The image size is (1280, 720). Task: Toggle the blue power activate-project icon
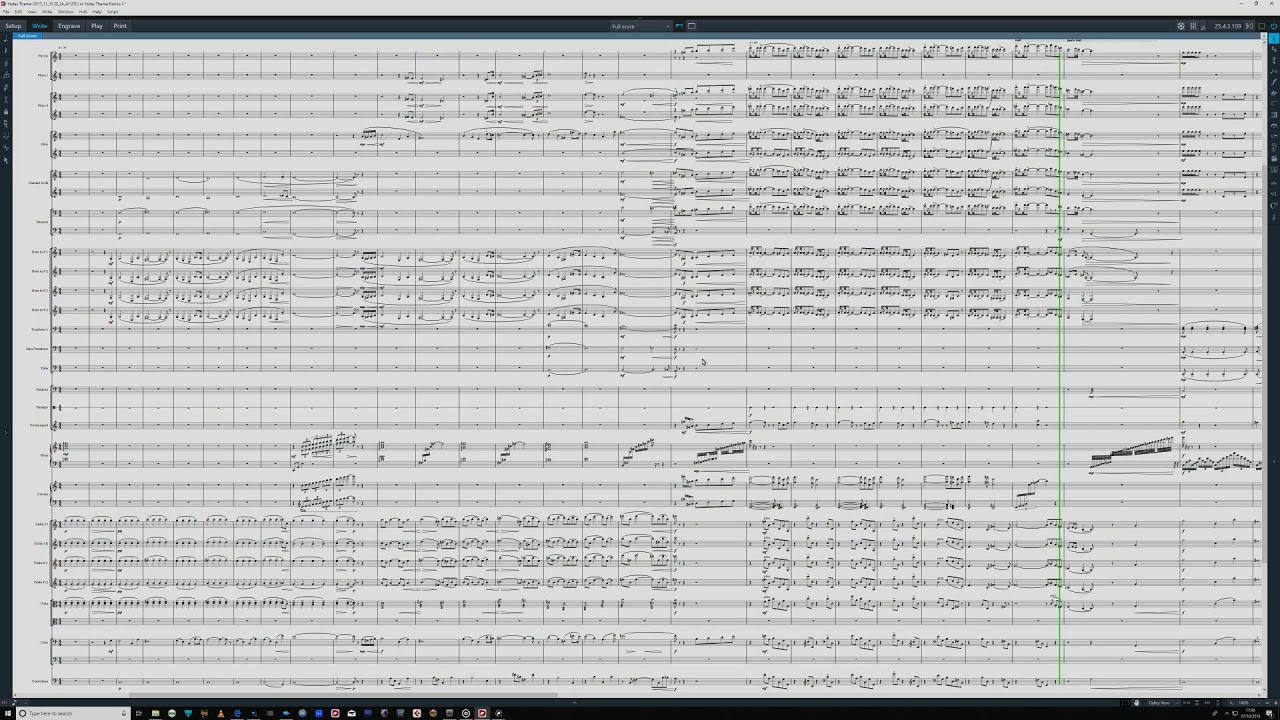(1273, 26)
